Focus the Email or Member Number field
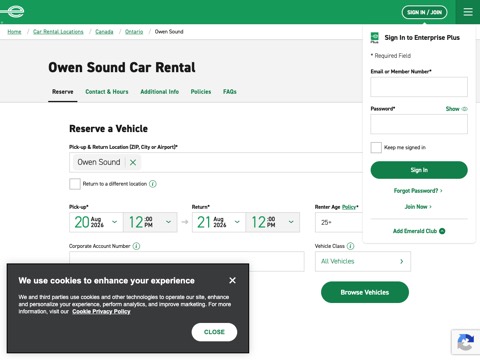 (x=419, y=87)
